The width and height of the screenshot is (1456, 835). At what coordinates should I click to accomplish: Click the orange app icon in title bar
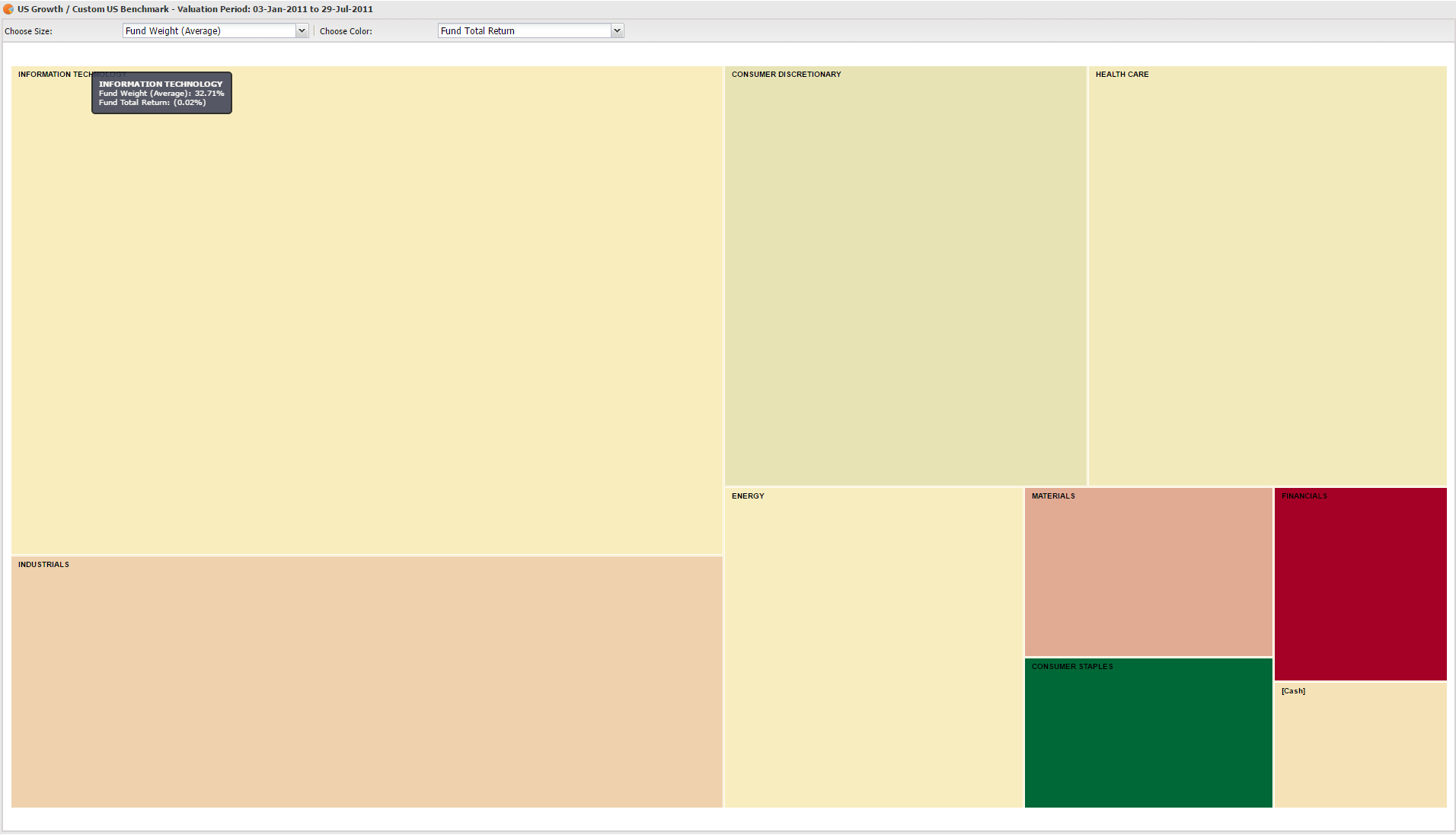[8, 9]
